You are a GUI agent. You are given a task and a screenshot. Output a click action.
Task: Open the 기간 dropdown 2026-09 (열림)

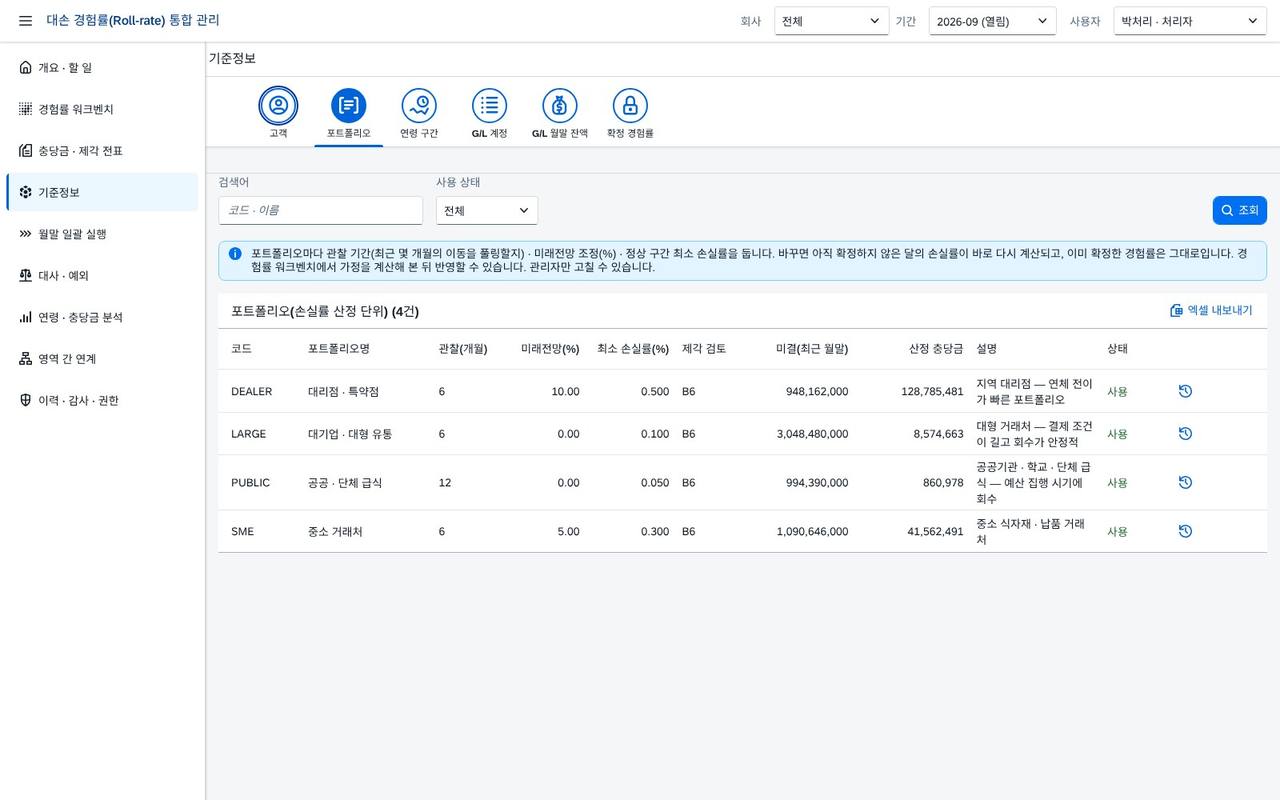(x=992, y=21)
